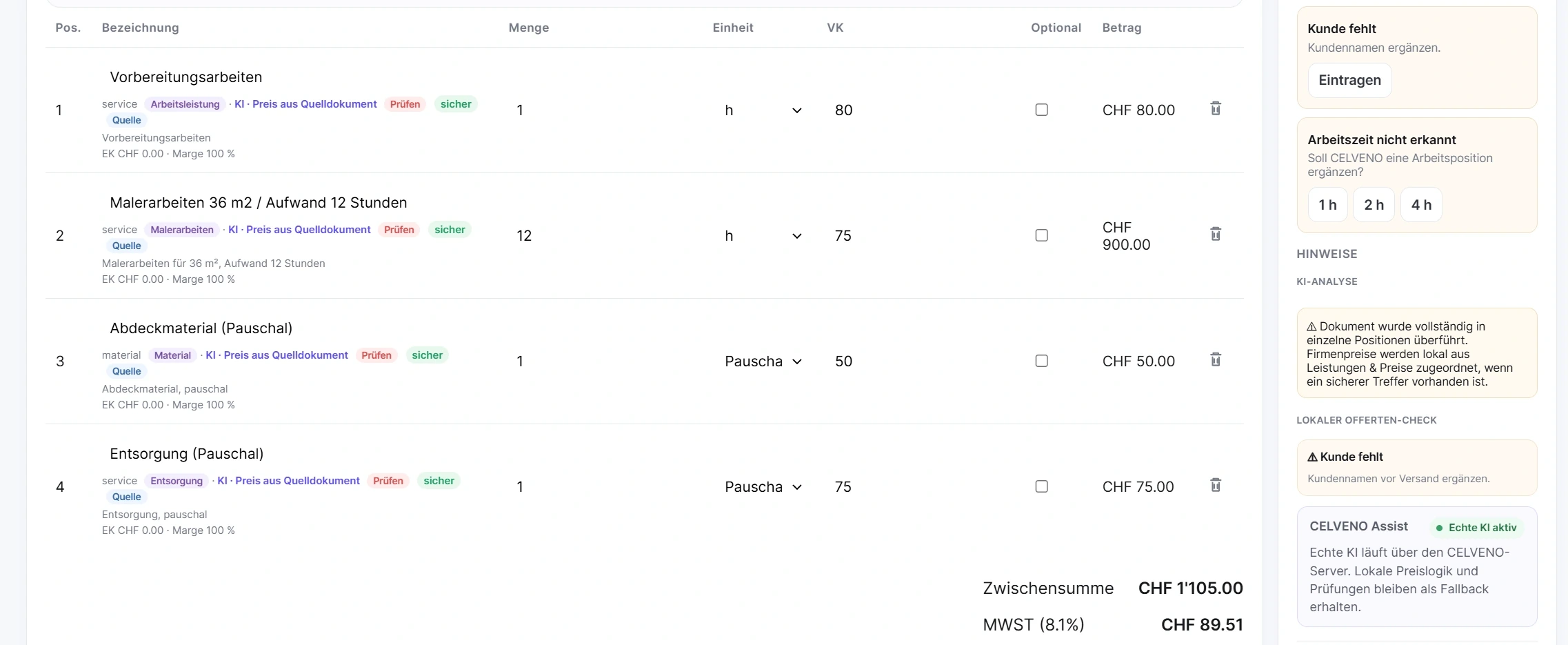Remove Entsorgung row via trash icon
The image size is (1568, 645).
click(x=1216, y=485)
